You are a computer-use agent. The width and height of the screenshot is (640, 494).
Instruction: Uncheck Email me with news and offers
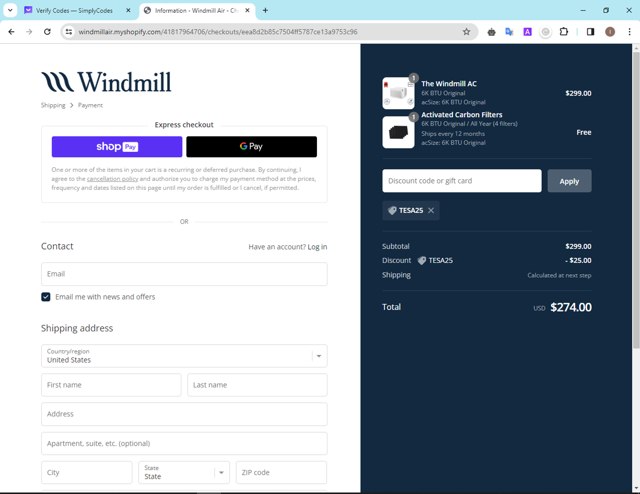tap(46, 297)
